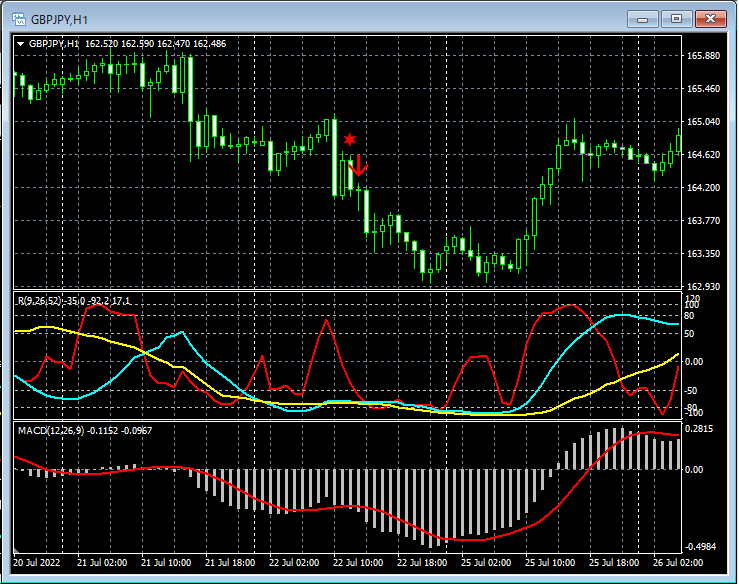Click the 25 Jul 02:00 time axis label
The image size is (739, 584).
tap(486, 563)
